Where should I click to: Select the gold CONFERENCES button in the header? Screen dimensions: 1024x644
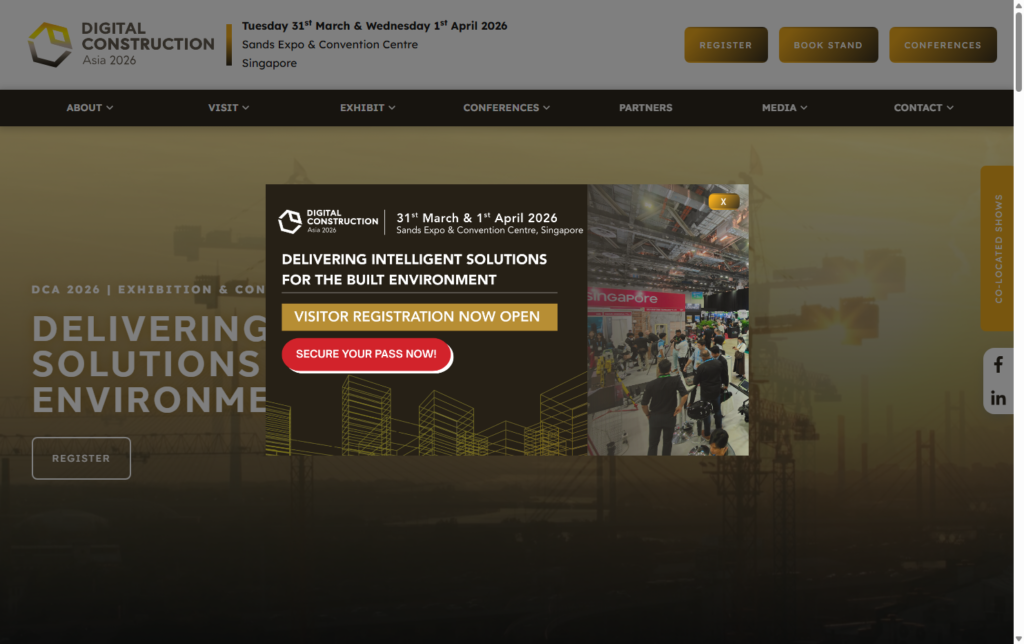943,44
